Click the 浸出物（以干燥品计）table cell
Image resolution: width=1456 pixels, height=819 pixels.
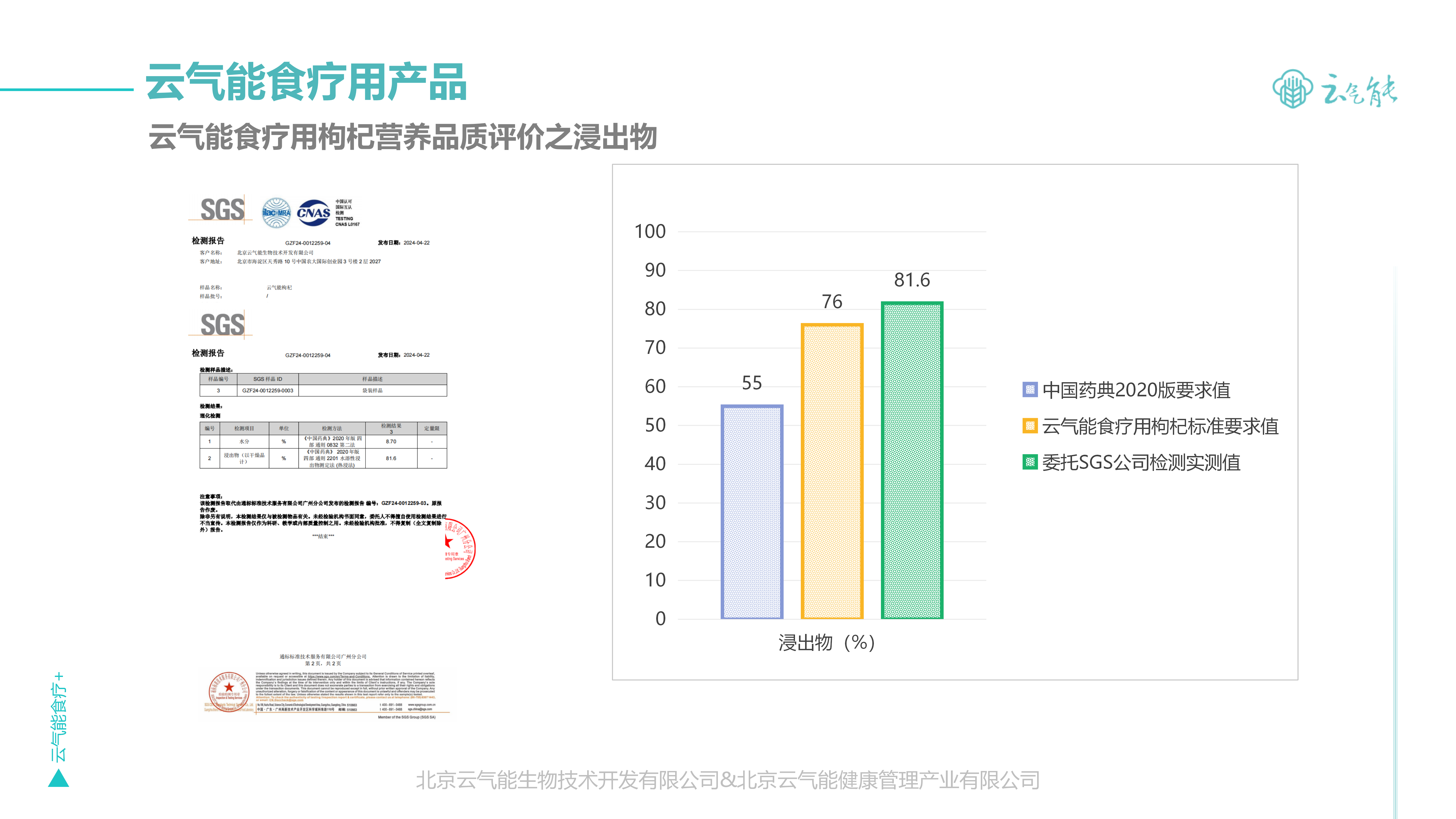pyautogui.click(x=244, y=458)
